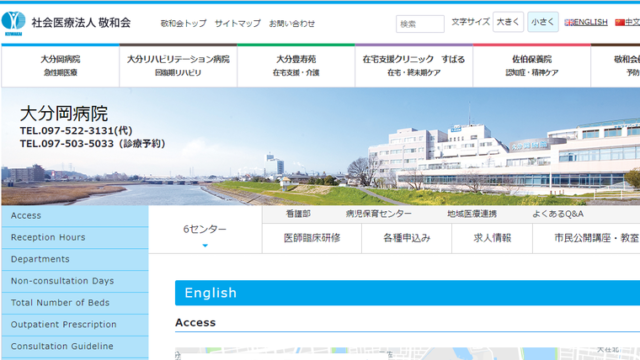The image size is (640, 360).
Task: Open the よくあるQ&A link
Action: click(x=558, y=214)
